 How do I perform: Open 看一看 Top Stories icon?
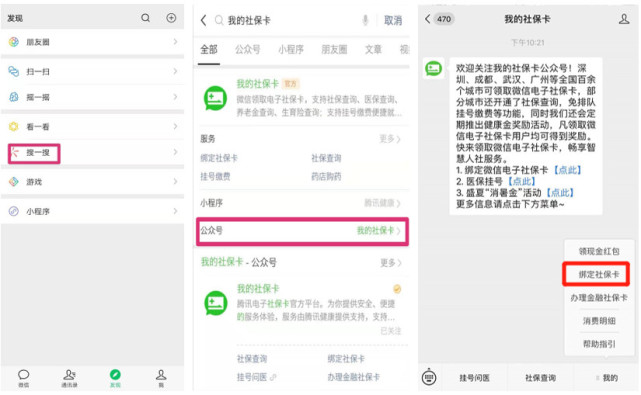(x=14, y=126)
